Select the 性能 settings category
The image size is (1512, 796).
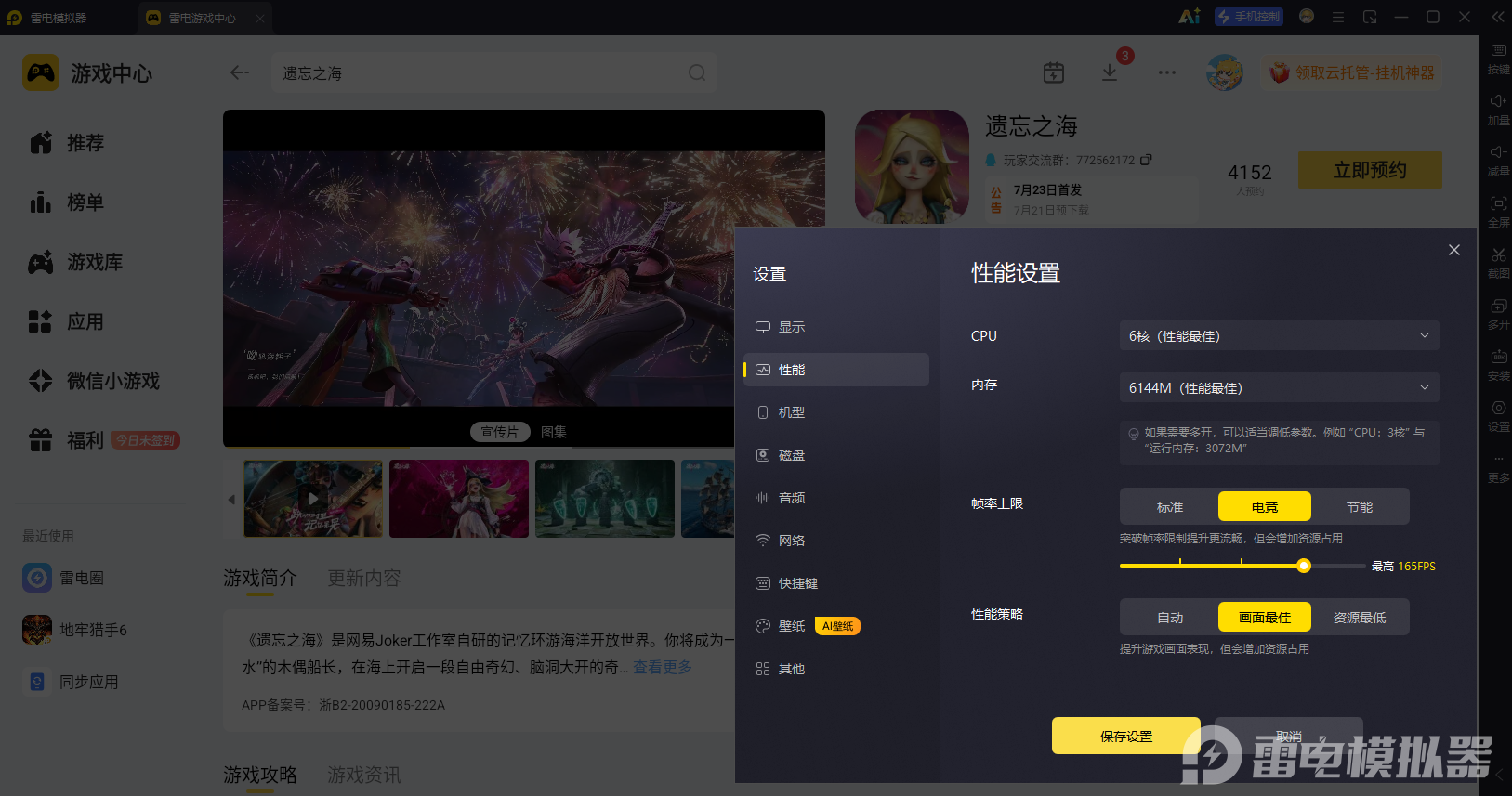point(836,370)
